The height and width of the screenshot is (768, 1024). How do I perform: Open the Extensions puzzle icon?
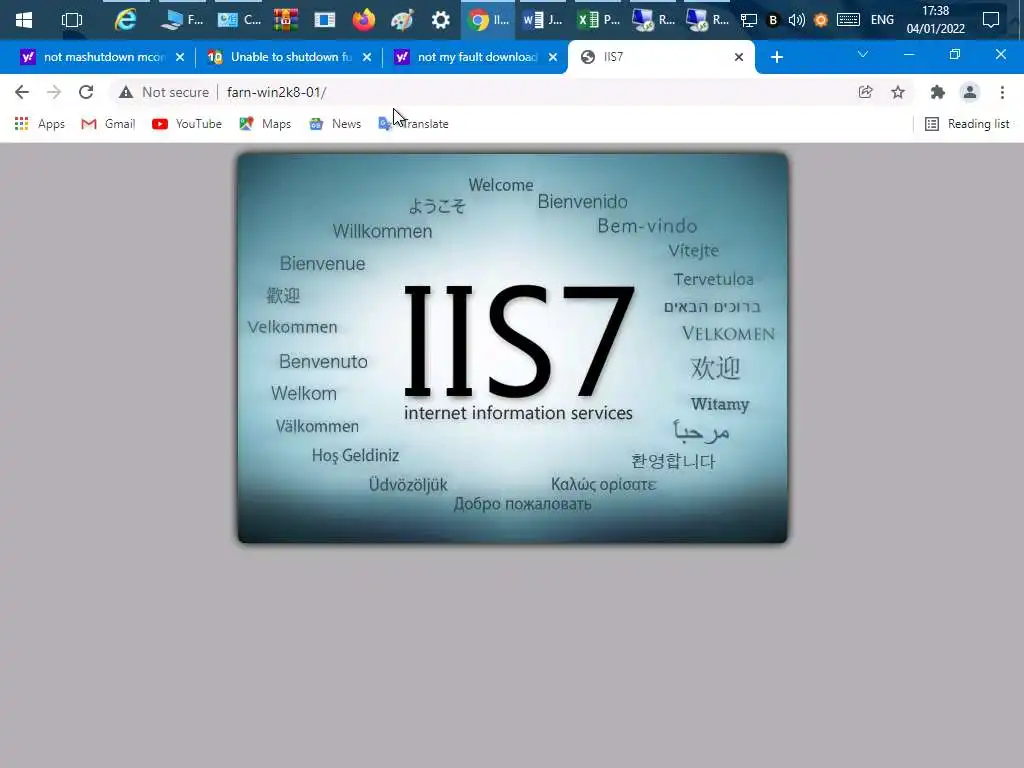(938, 92)
